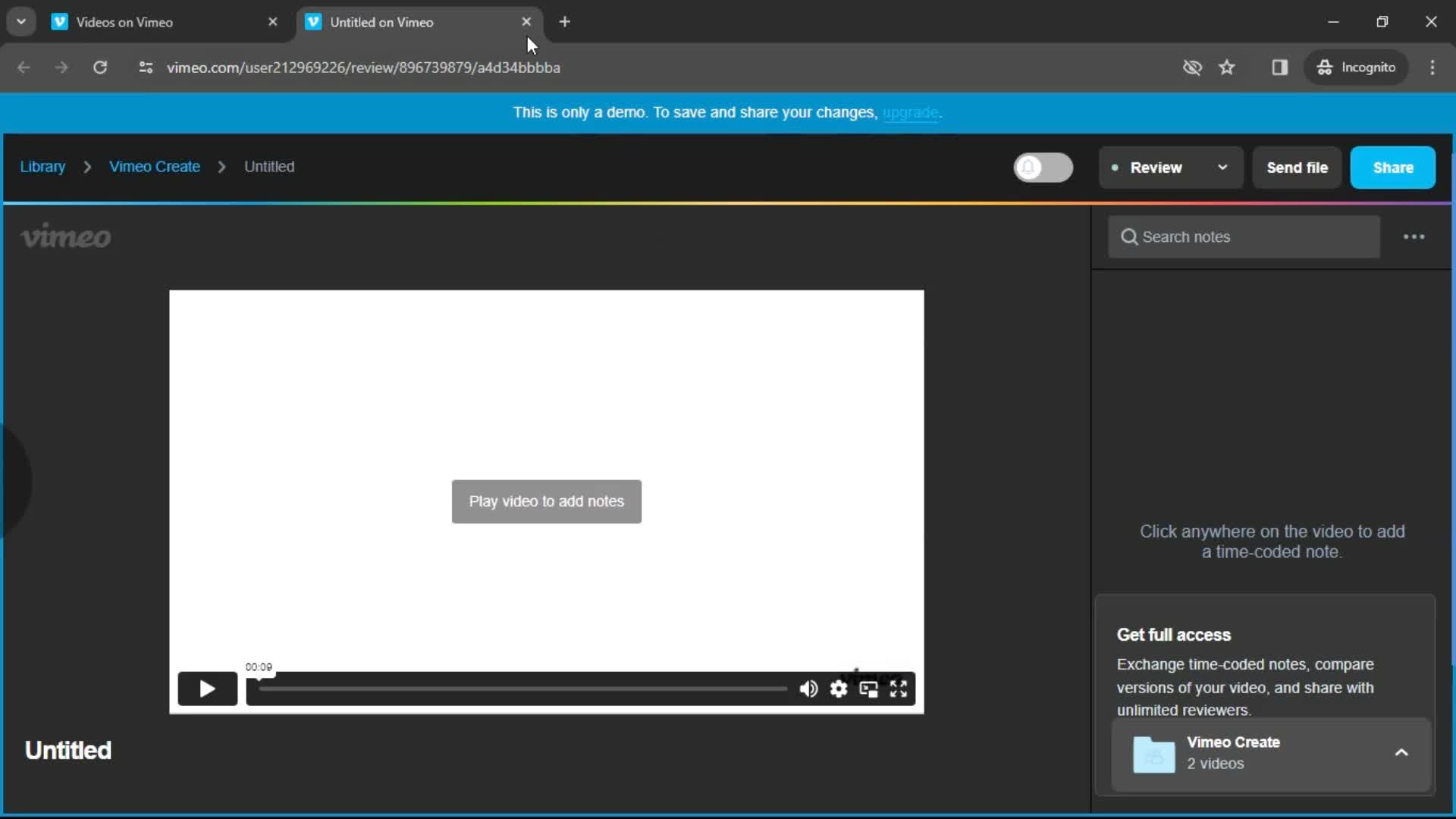Viewport: 1456px width, 819px height.
Task: Open video player settings gear
Action: tap(838, 689)
